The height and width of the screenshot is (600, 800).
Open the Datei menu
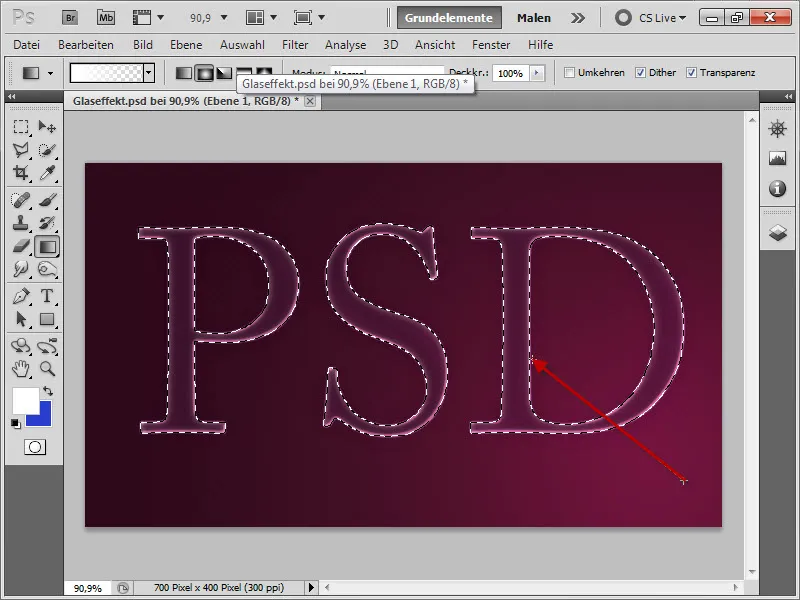[x=27, y=45]
